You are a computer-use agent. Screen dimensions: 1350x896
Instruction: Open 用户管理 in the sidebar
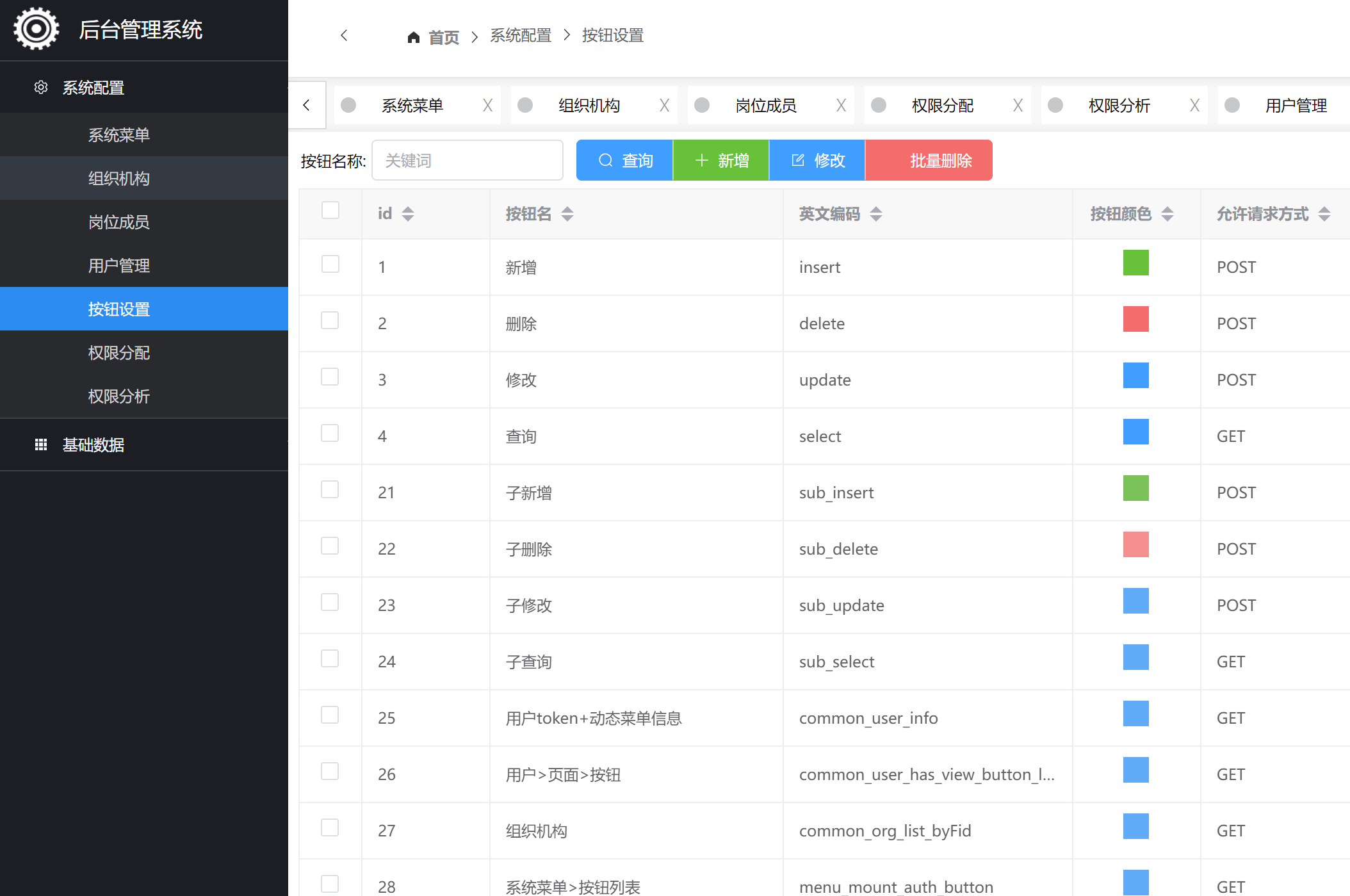144,265
